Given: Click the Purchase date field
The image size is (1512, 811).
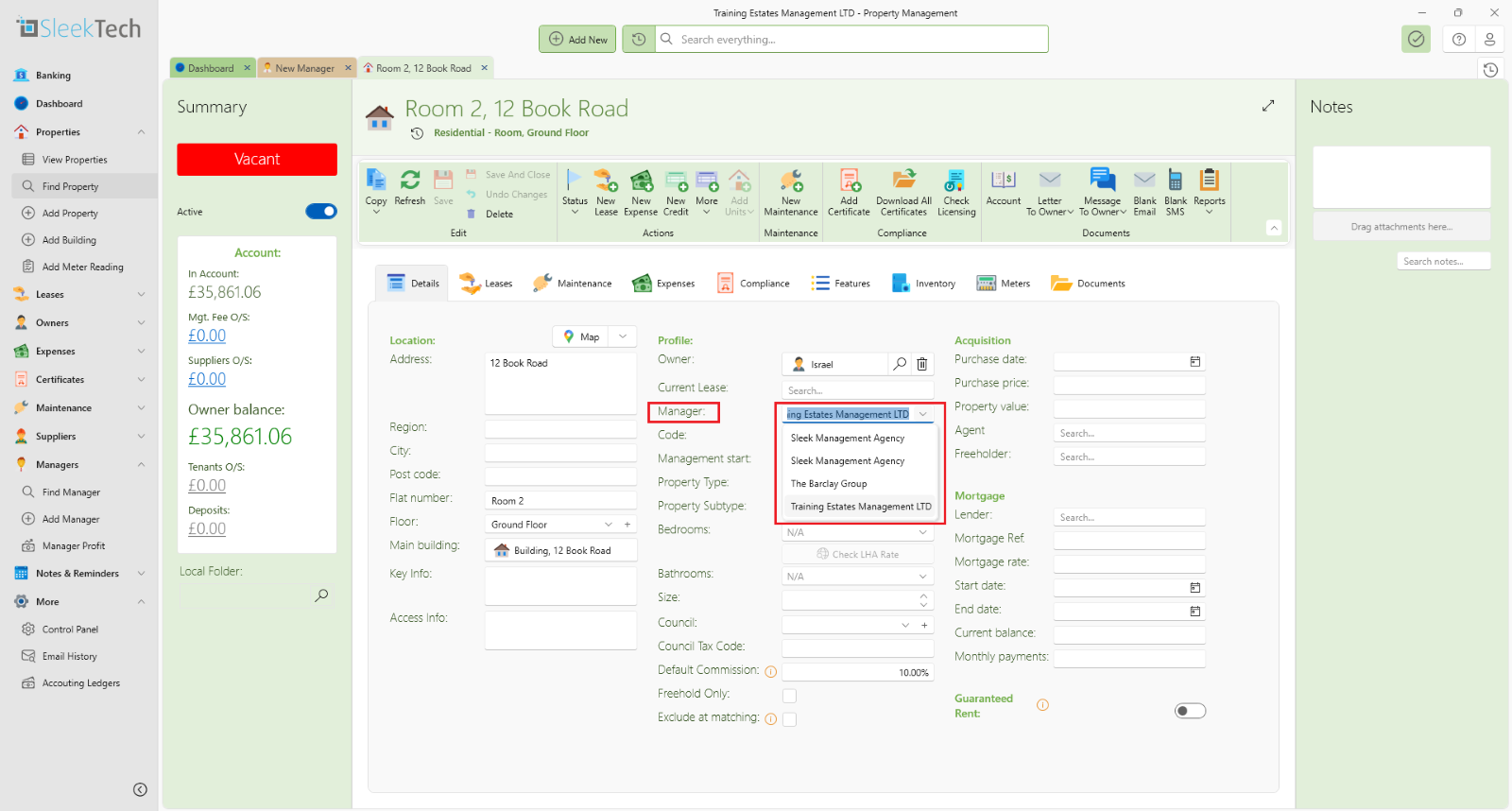Looking at the screenshot, I should (1129, 362).
